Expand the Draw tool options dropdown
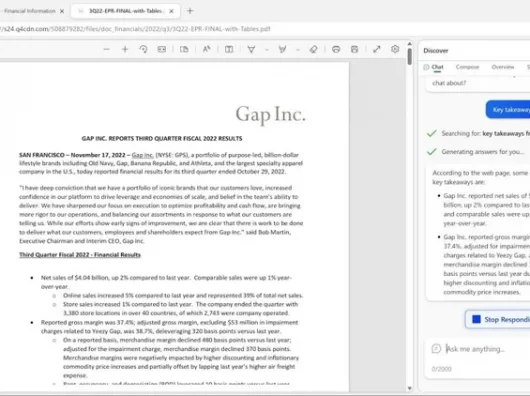Viewport: 530px width, 396px height. (x=267, y=50)
